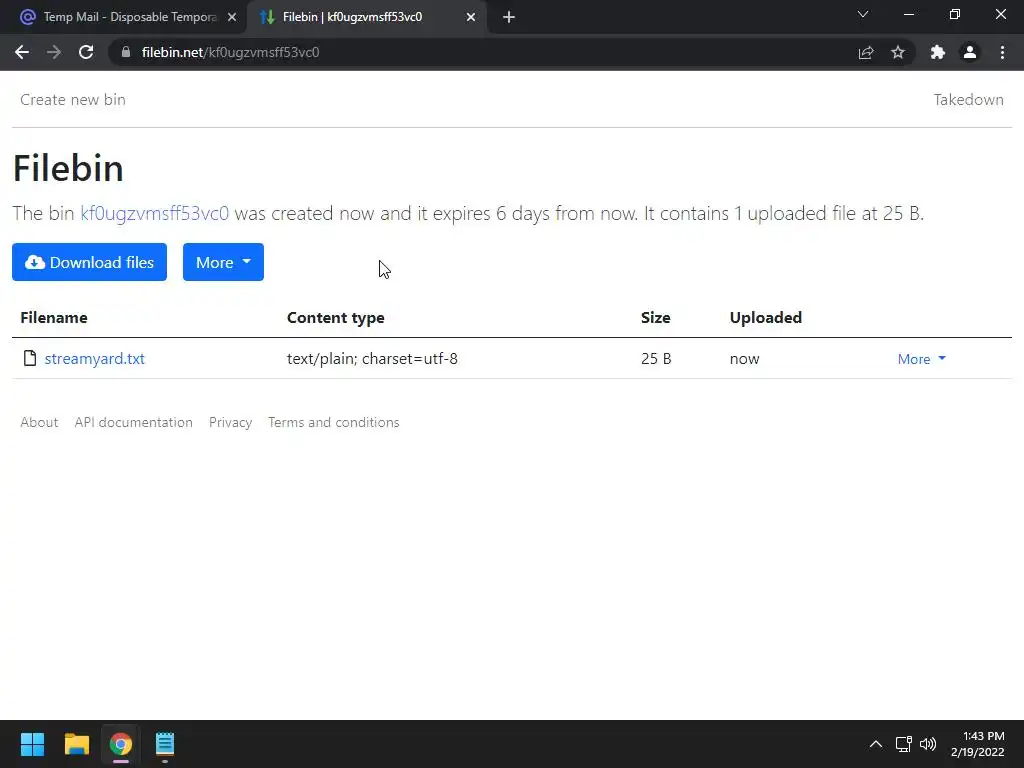Open the Extensions puzzle icon
Image resolution: width=1024 pixels, height=768 pixels.
click(938, 52)
